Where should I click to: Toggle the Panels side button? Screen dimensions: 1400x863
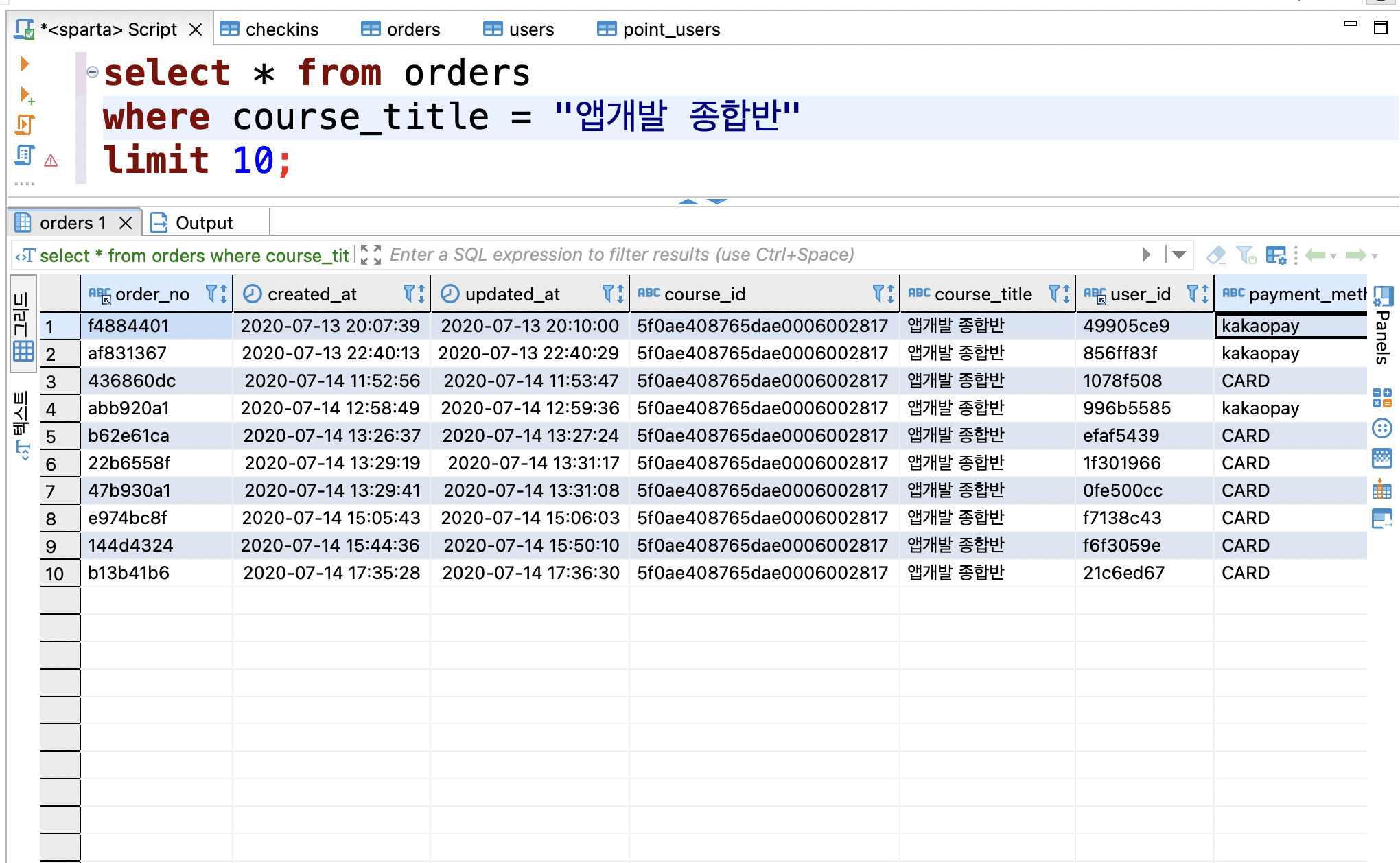(x=1382, y=326)
